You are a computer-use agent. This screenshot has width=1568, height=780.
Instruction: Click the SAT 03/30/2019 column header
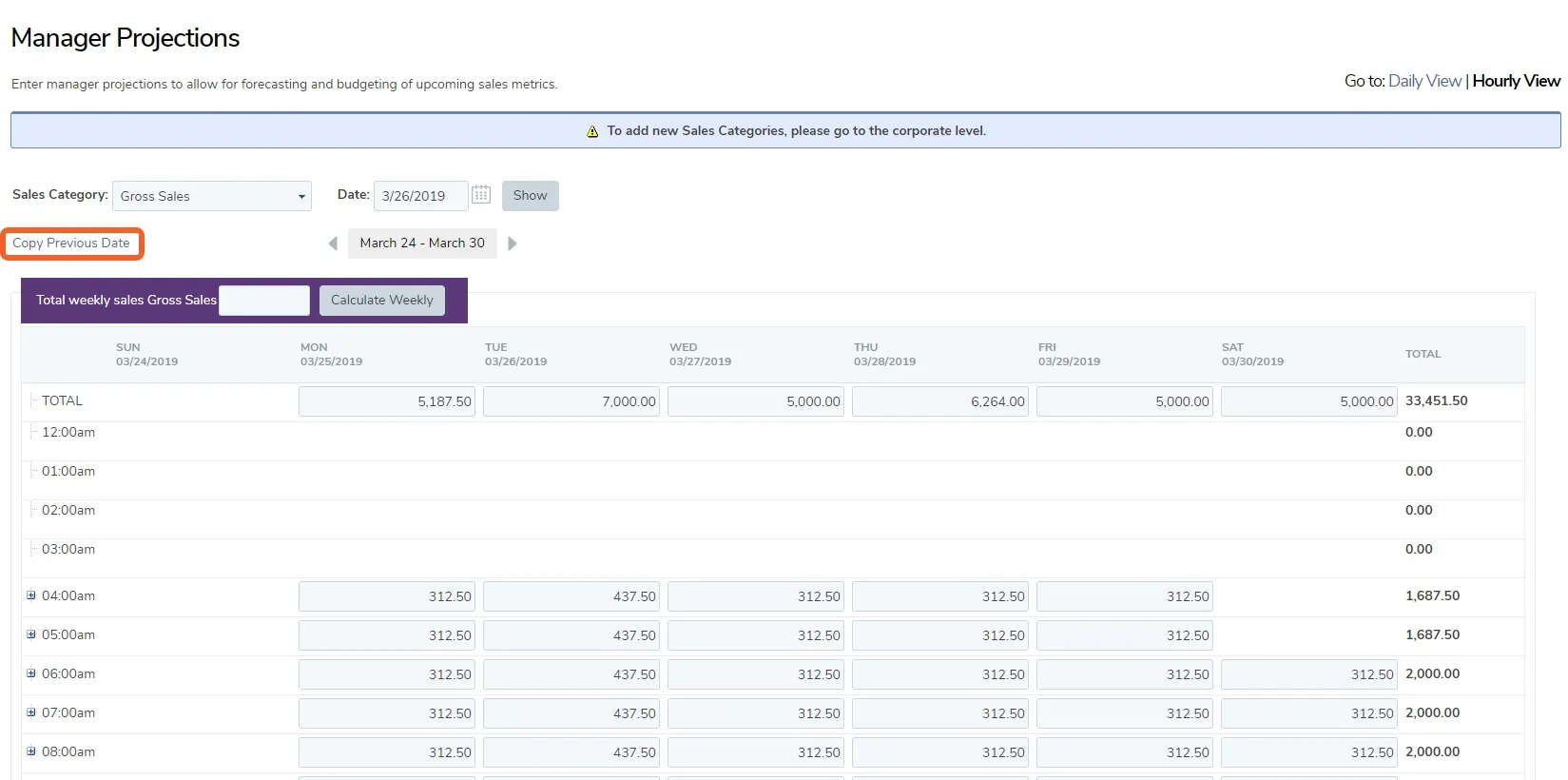point(1252,355)
